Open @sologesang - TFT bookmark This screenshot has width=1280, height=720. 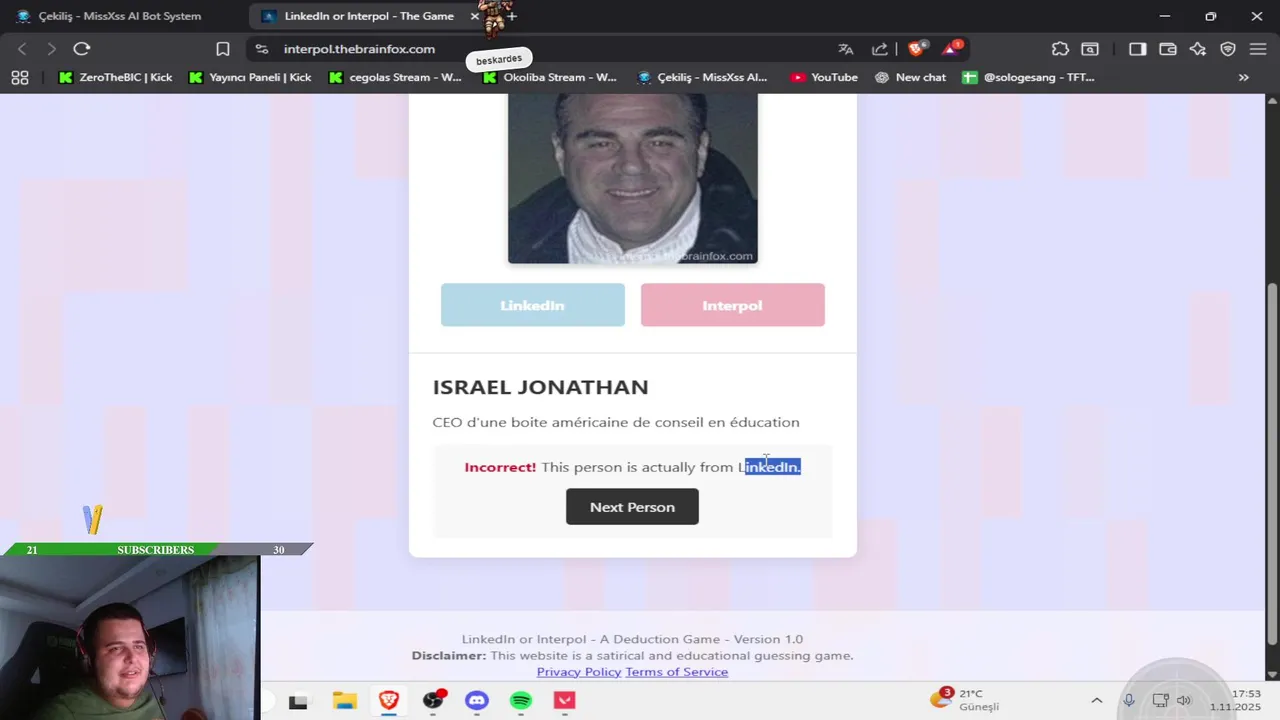pyautogui.click(x=1029, y=77)
